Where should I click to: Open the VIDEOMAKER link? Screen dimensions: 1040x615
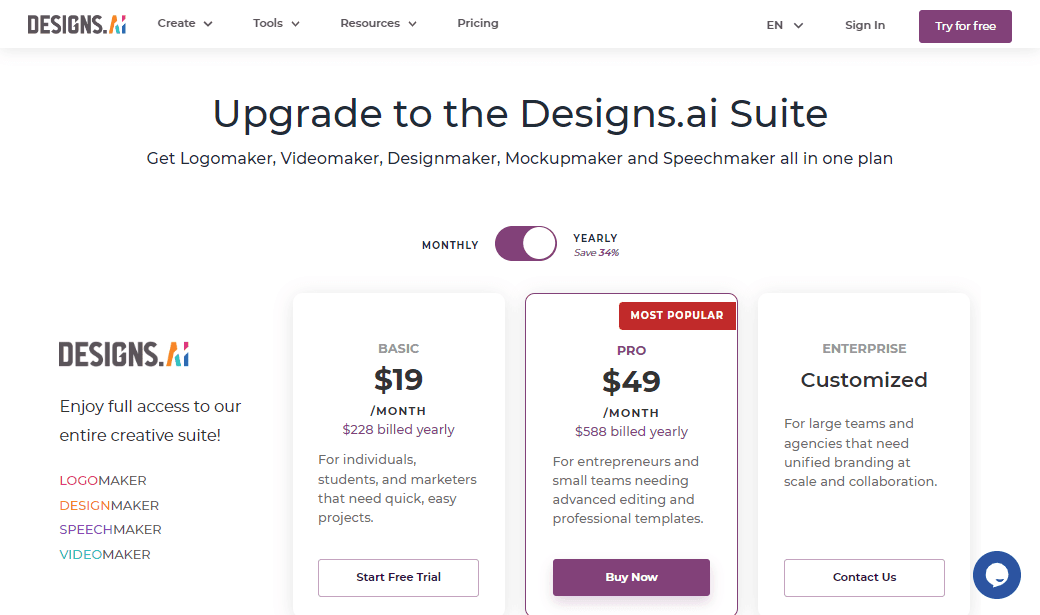click(x=105, y=555)
